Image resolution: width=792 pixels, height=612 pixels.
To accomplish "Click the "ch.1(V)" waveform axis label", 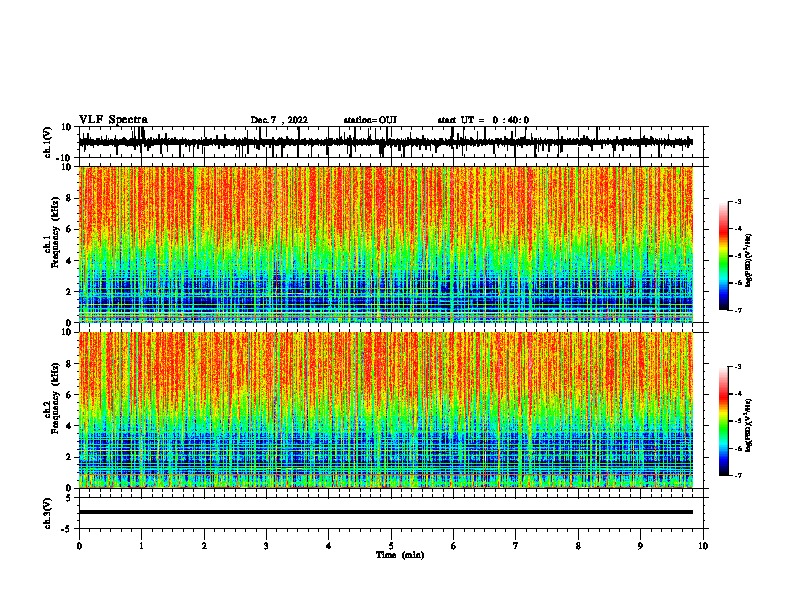I will tap(48, 142).
